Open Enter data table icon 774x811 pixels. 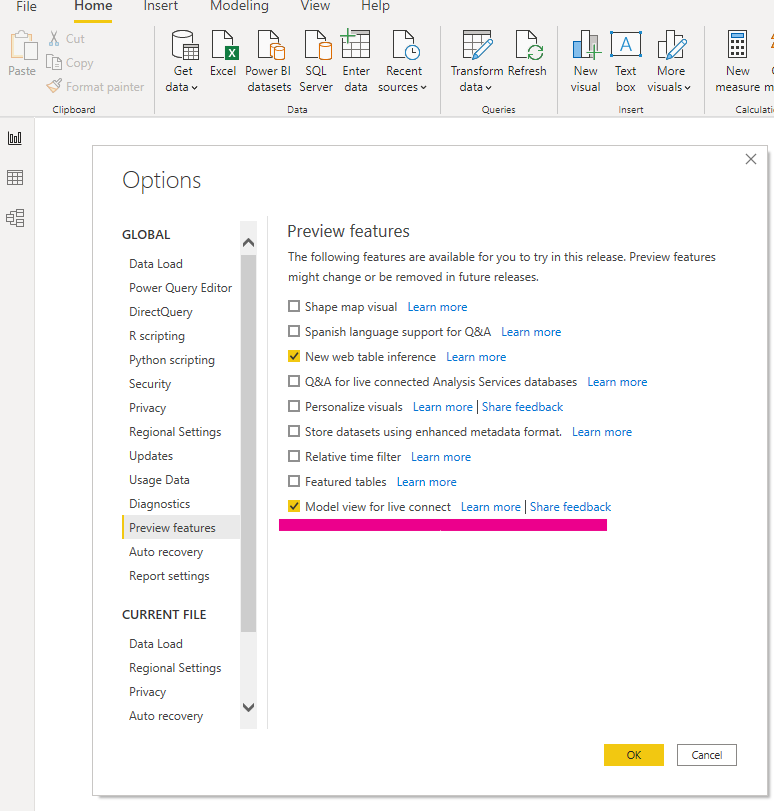355,44
